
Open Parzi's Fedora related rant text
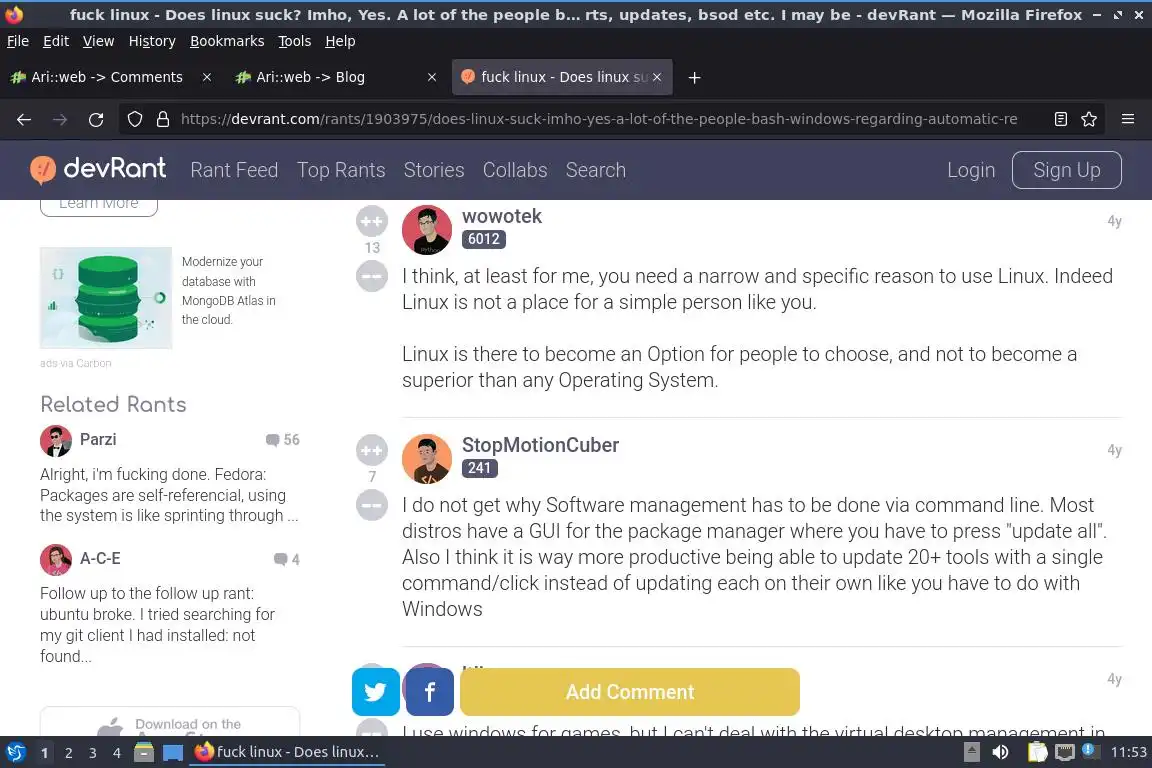(x=169, y=495)
